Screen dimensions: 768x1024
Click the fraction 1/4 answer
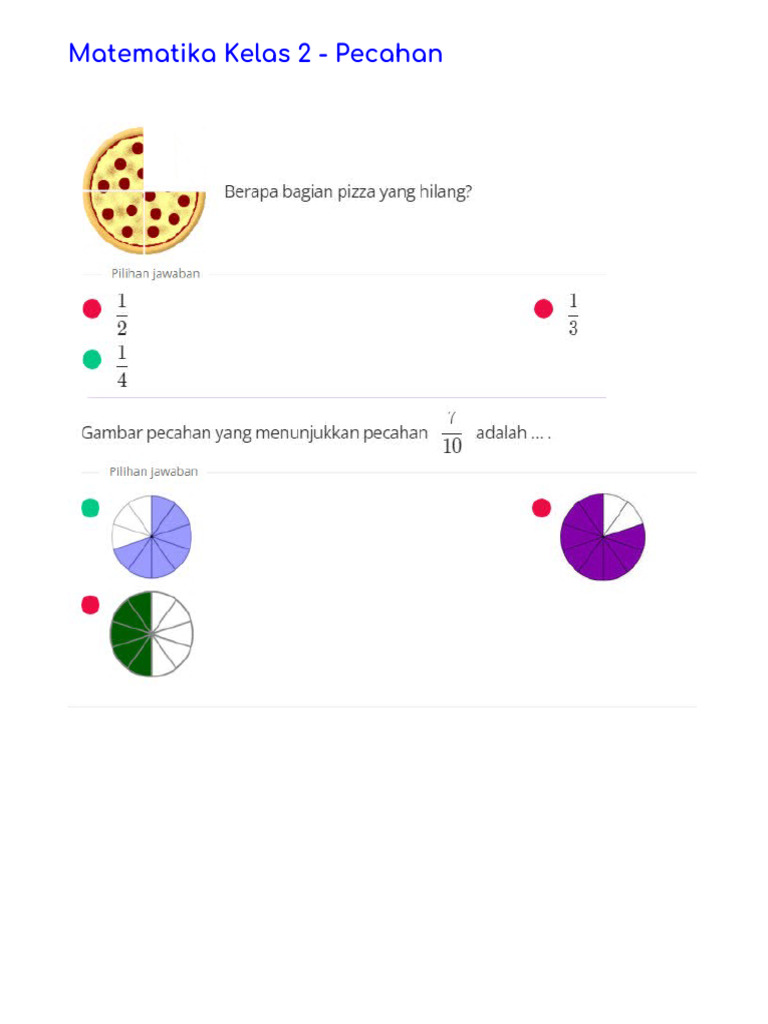[x=122, y=366]
